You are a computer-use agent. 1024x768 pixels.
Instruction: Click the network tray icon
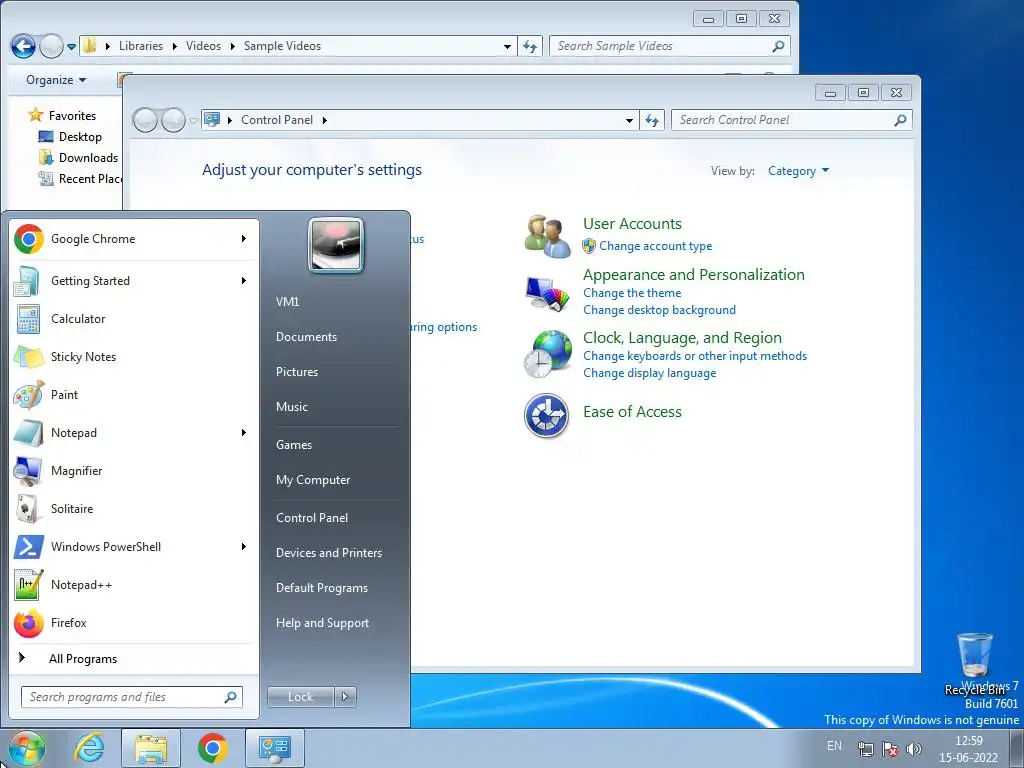tap(865, 749)
